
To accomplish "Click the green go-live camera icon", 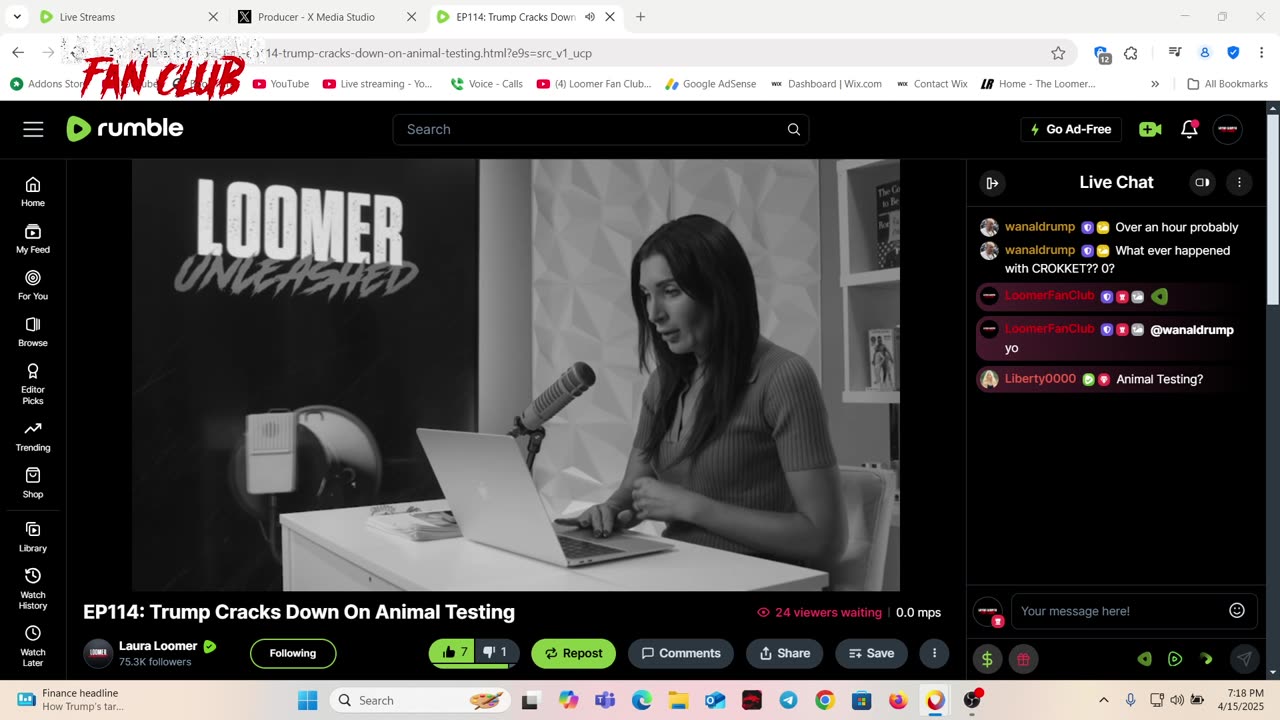I will (x=1150, y=129).
